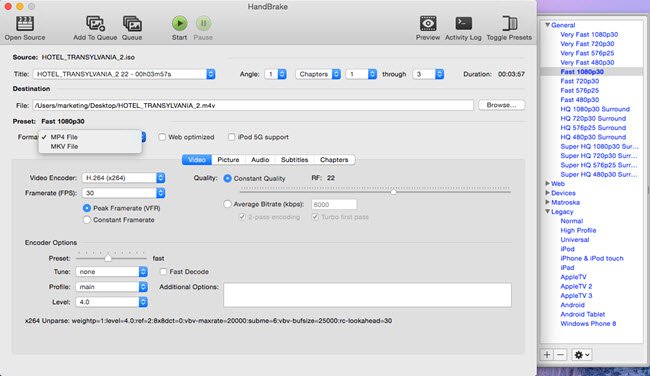Open the Title dropdown
Viewport: 650px width, 376px height.
coord(124,74)
